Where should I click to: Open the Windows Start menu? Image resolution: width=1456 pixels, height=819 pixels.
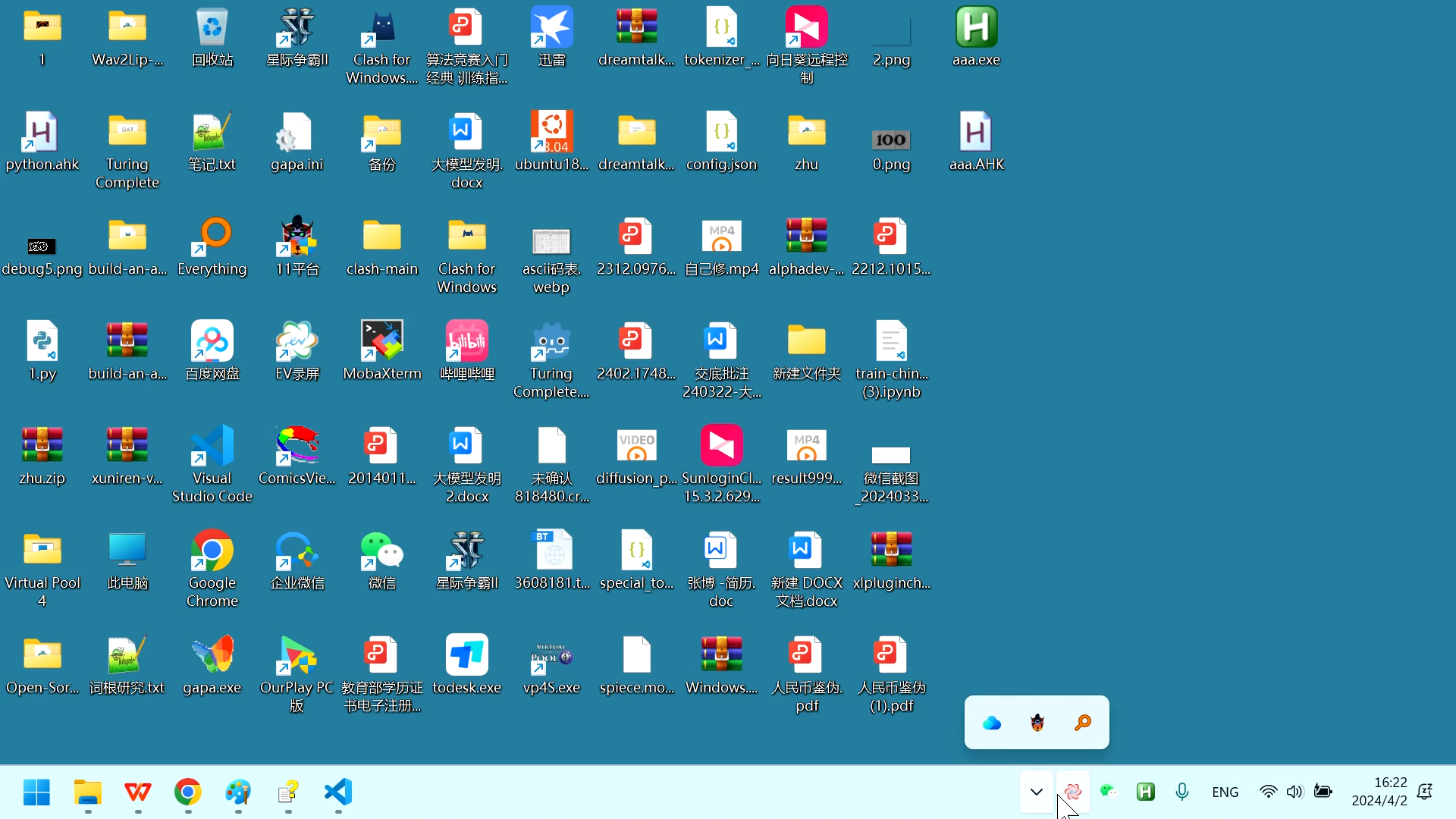pos(36,792)
